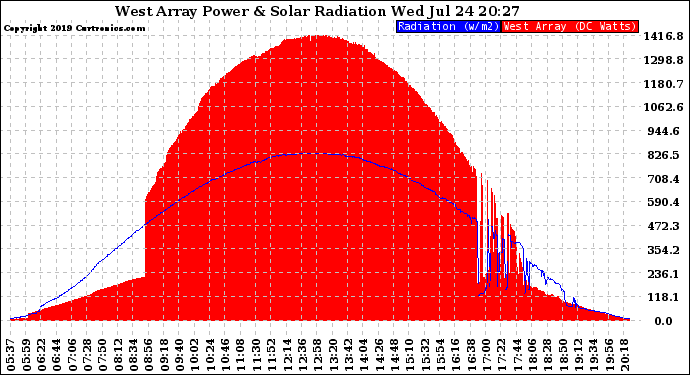Click the x-axis time label 08:34
690x375 pixels.
pyautogui.click(x=133, y=355)
